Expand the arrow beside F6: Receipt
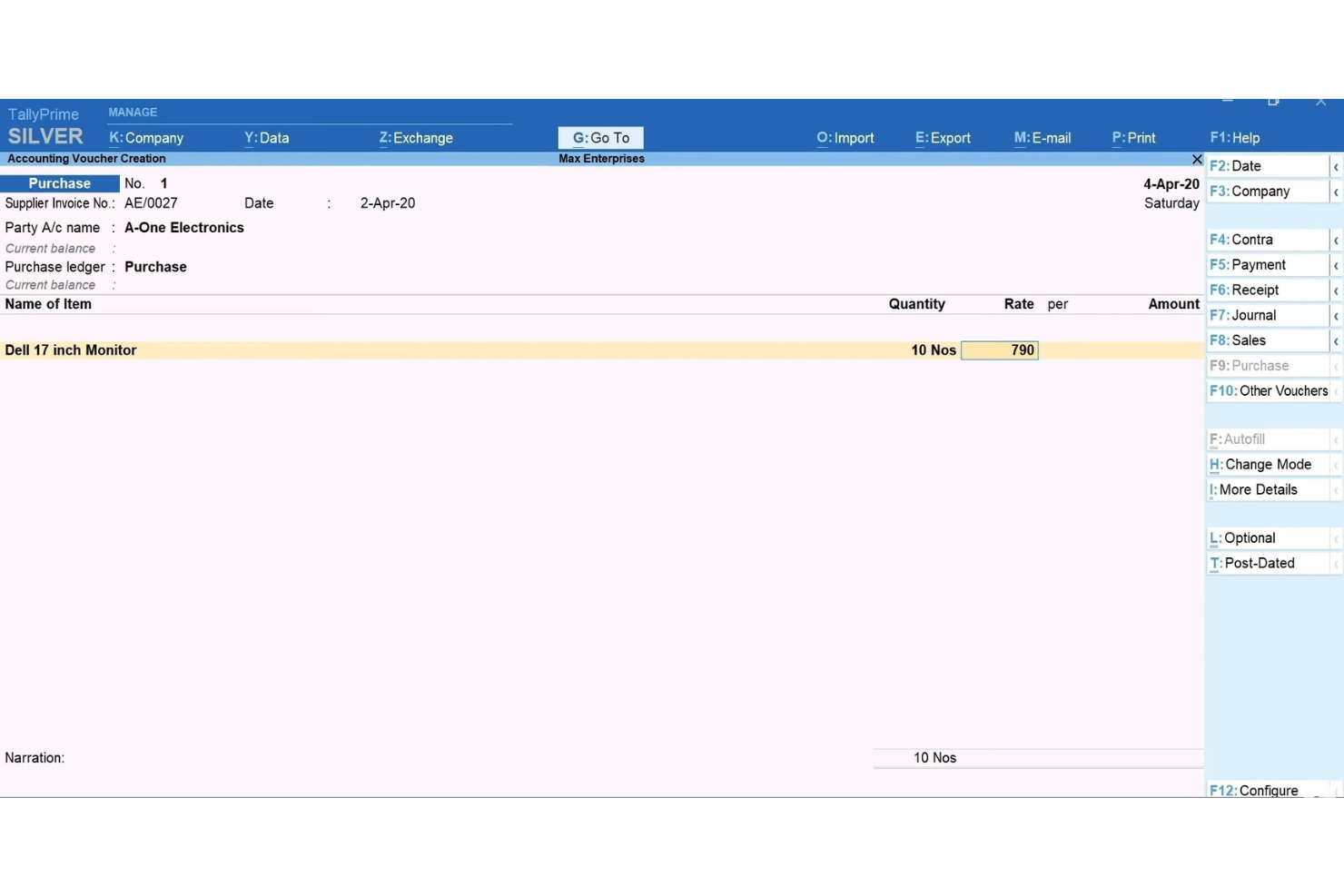Viewport: 1344px width, 896px height. (x=1336, y=291)
